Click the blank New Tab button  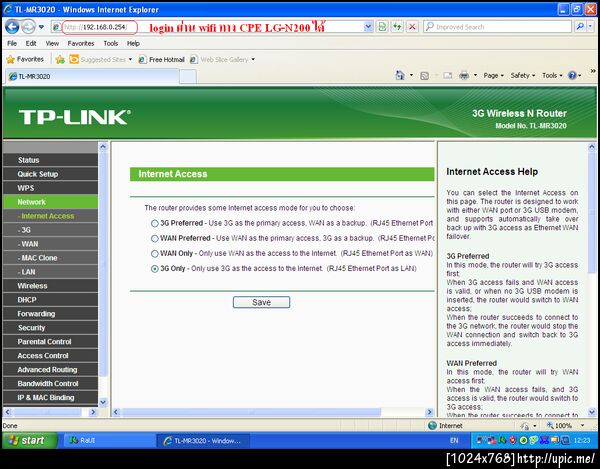pyautogui.click(x=188, y=77)
